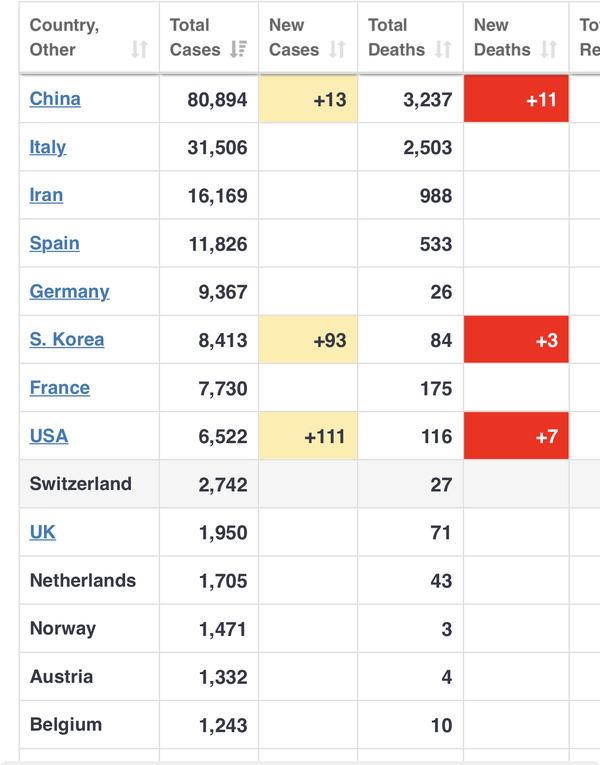Click the sort arrows beside New Deaths

548,50
